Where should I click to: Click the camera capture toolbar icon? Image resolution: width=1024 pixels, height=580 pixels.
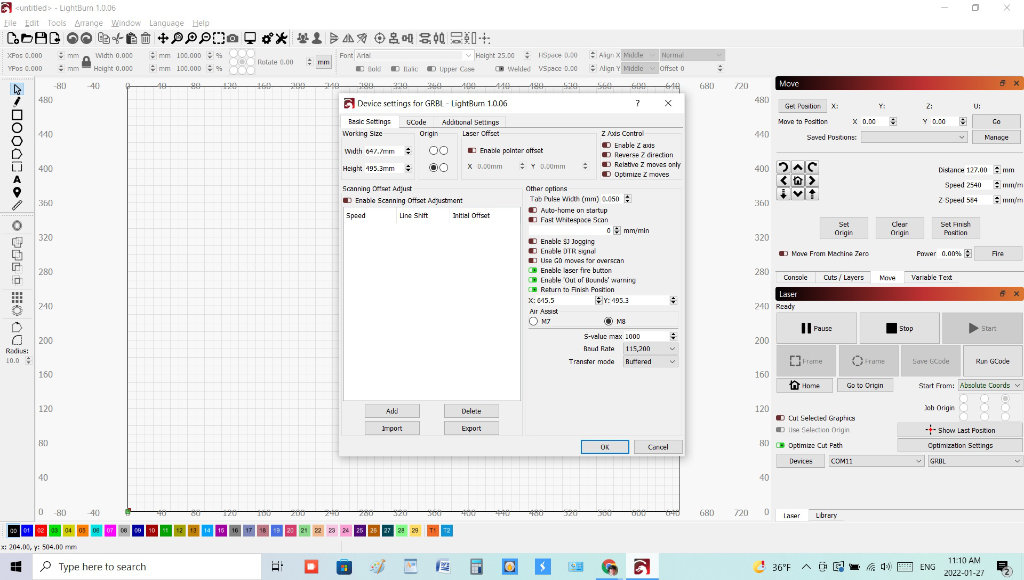tap(232, 39)
